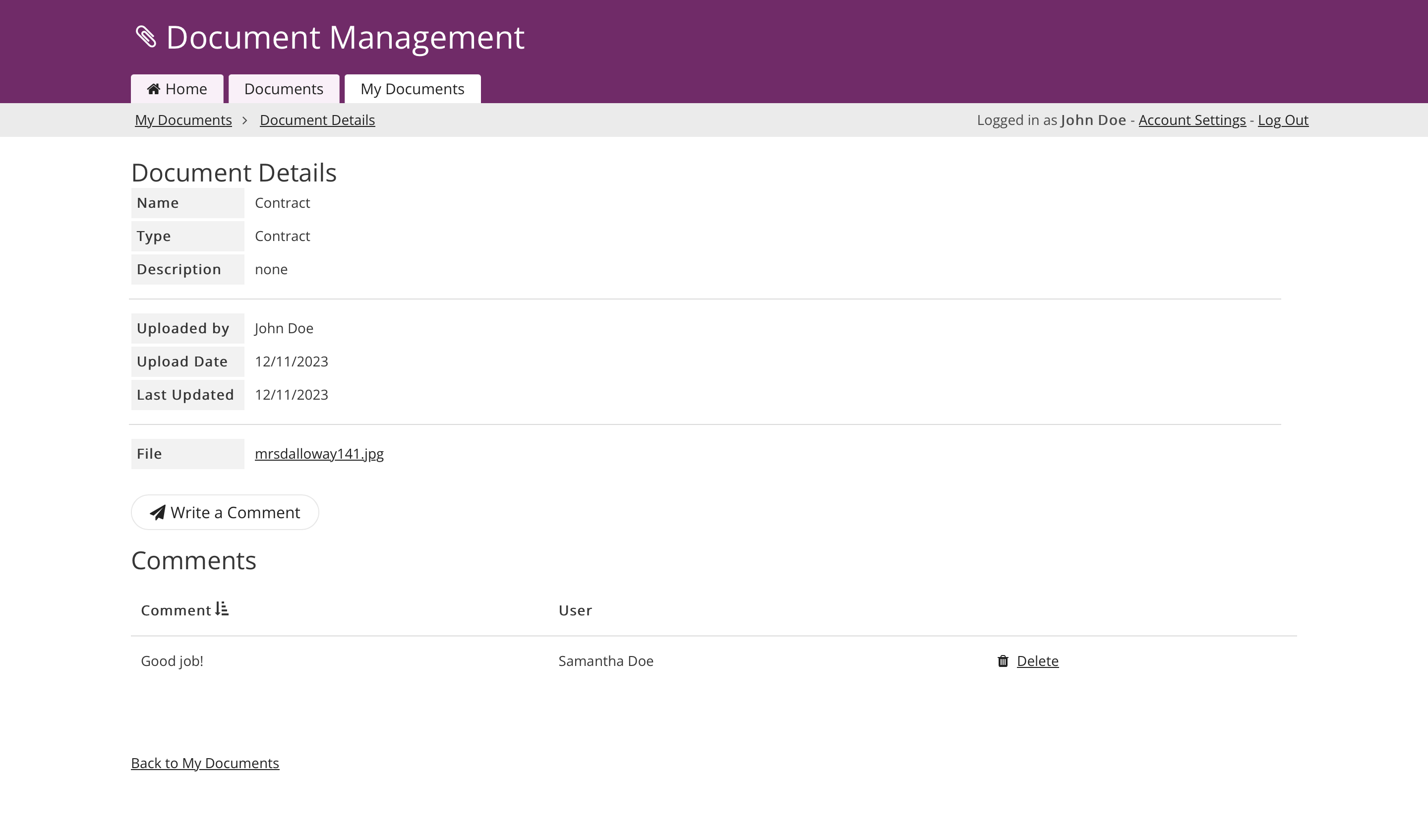Switch to My Documents tab
Viewport: 1428px width, 840px height.
coord(412,89)
